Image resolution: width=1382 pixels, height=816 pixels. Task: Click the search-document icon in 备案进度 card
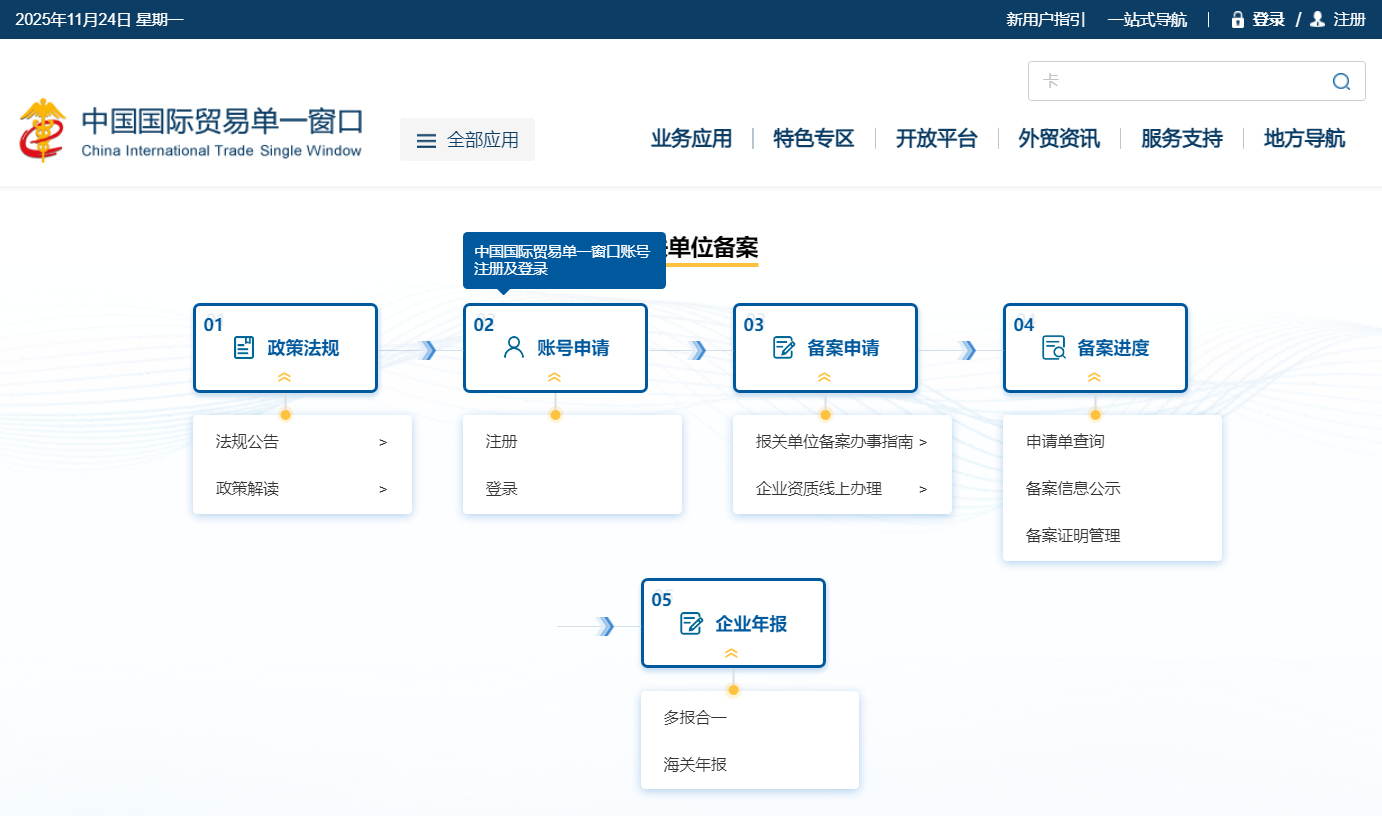click(x=1054, y=348)
